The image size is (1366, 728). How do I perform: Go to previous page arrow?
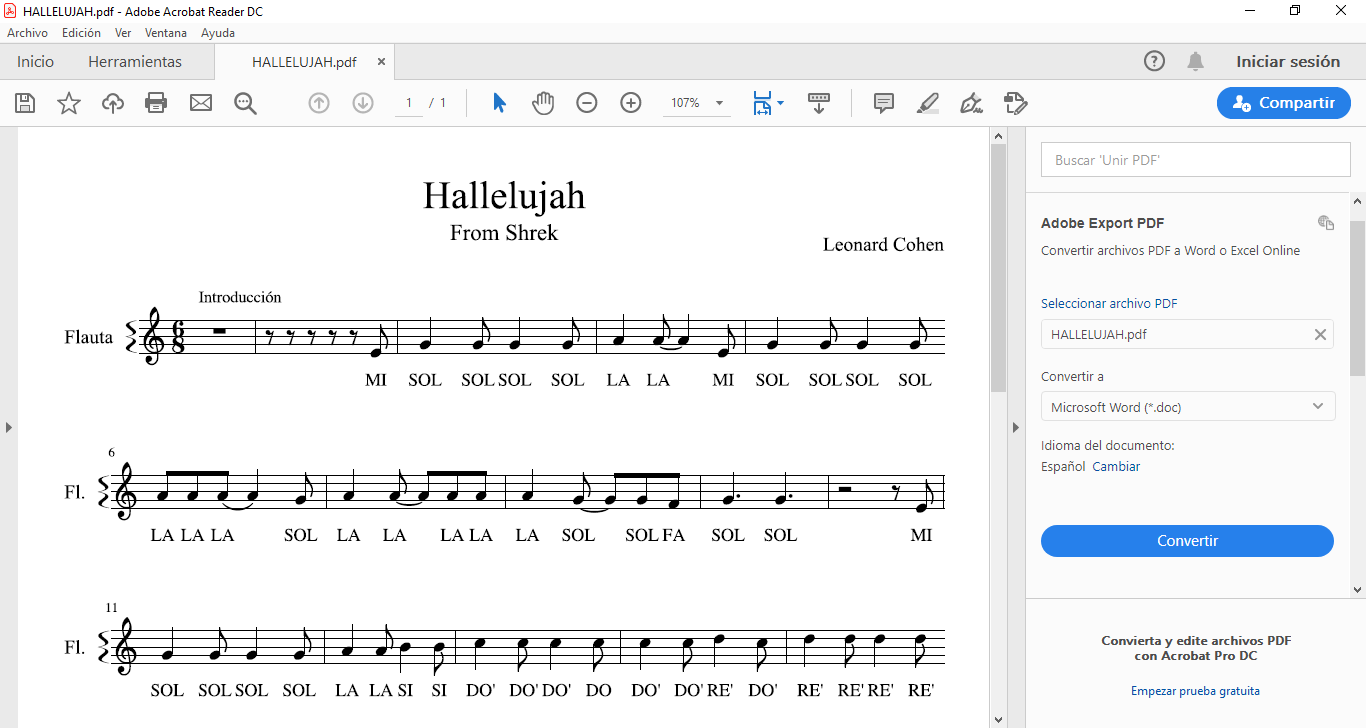click(x=319, y=103)
